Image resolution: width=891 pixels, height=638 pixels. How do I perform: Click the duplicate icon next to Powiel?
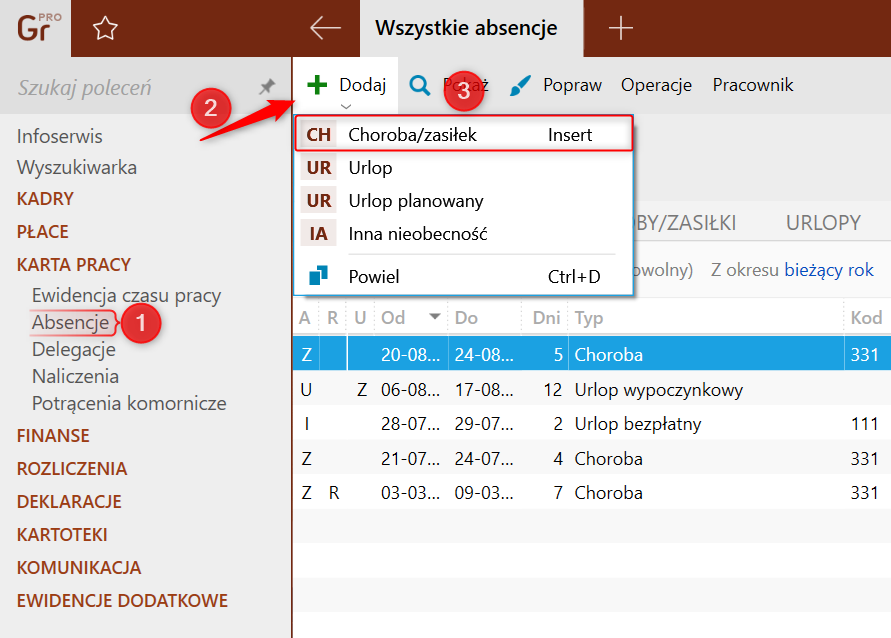318,276
